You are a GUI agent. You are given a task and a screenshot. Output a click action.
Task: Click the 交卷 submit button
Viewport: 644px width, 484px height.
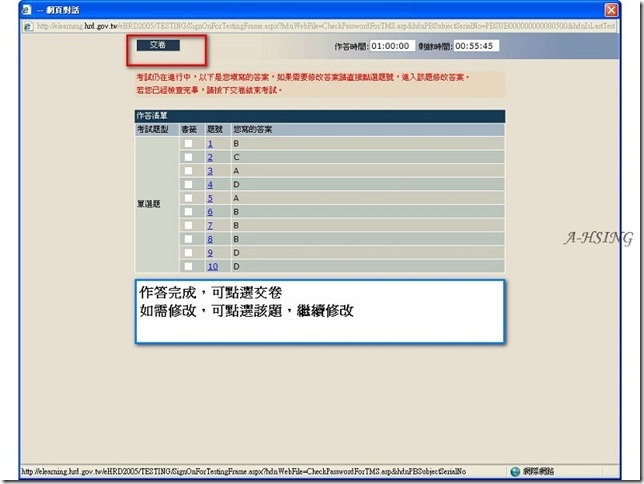[x=158, y=45]
